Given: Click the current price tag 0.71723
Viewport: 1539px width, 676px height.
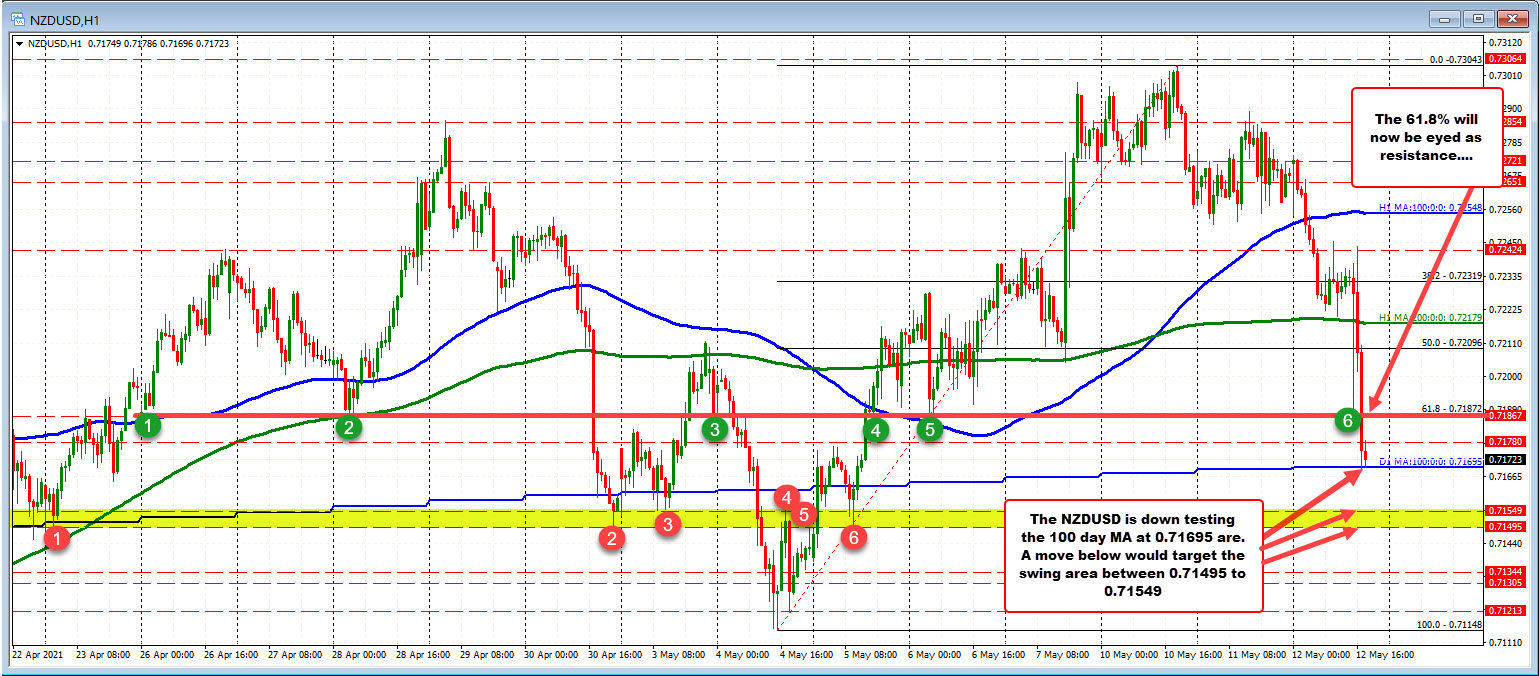Looking at the screenshot, I should pos(1504,459).
